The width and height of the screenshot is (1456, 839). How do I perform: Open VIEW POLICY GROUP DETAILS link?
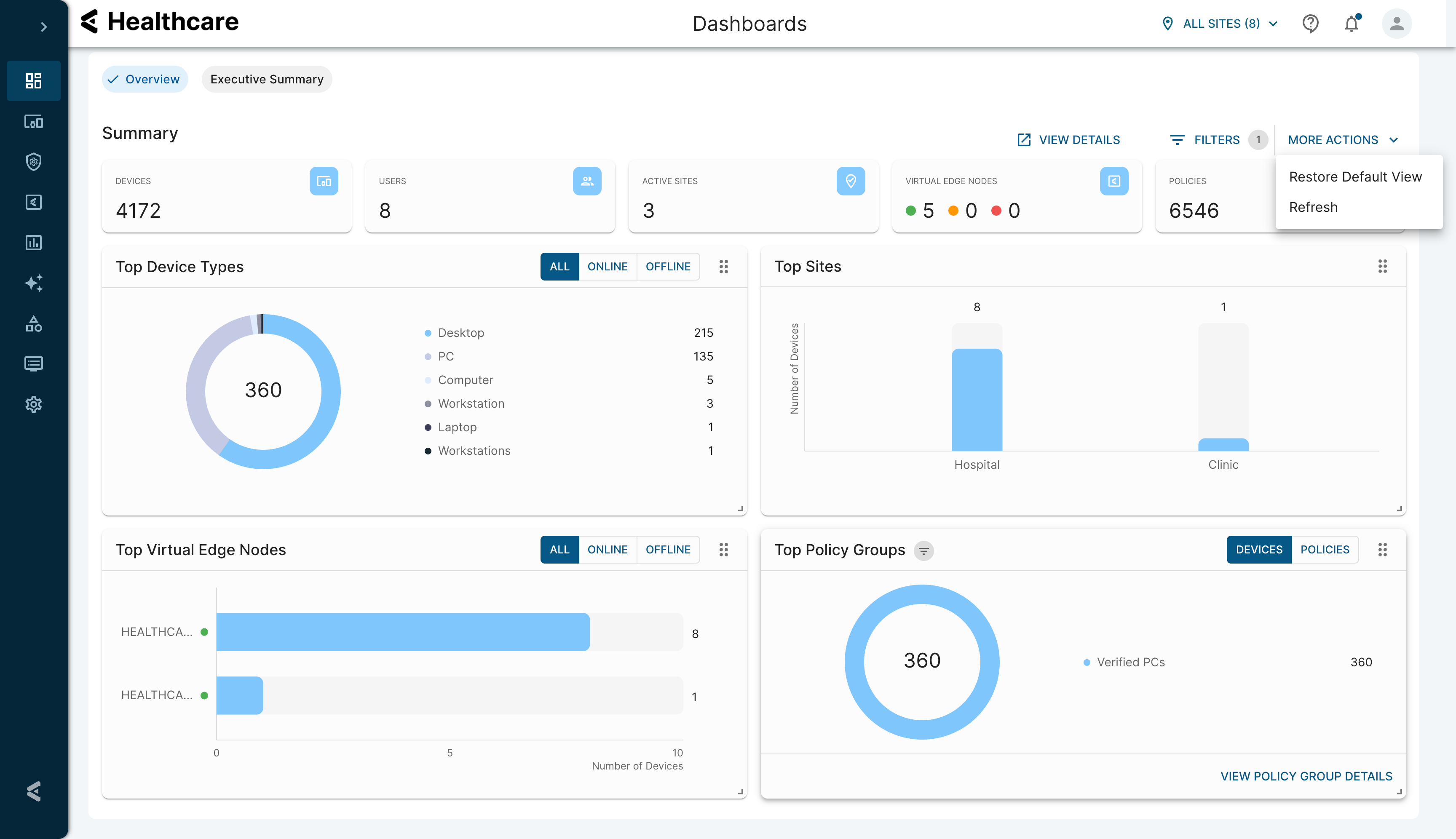1306,776
